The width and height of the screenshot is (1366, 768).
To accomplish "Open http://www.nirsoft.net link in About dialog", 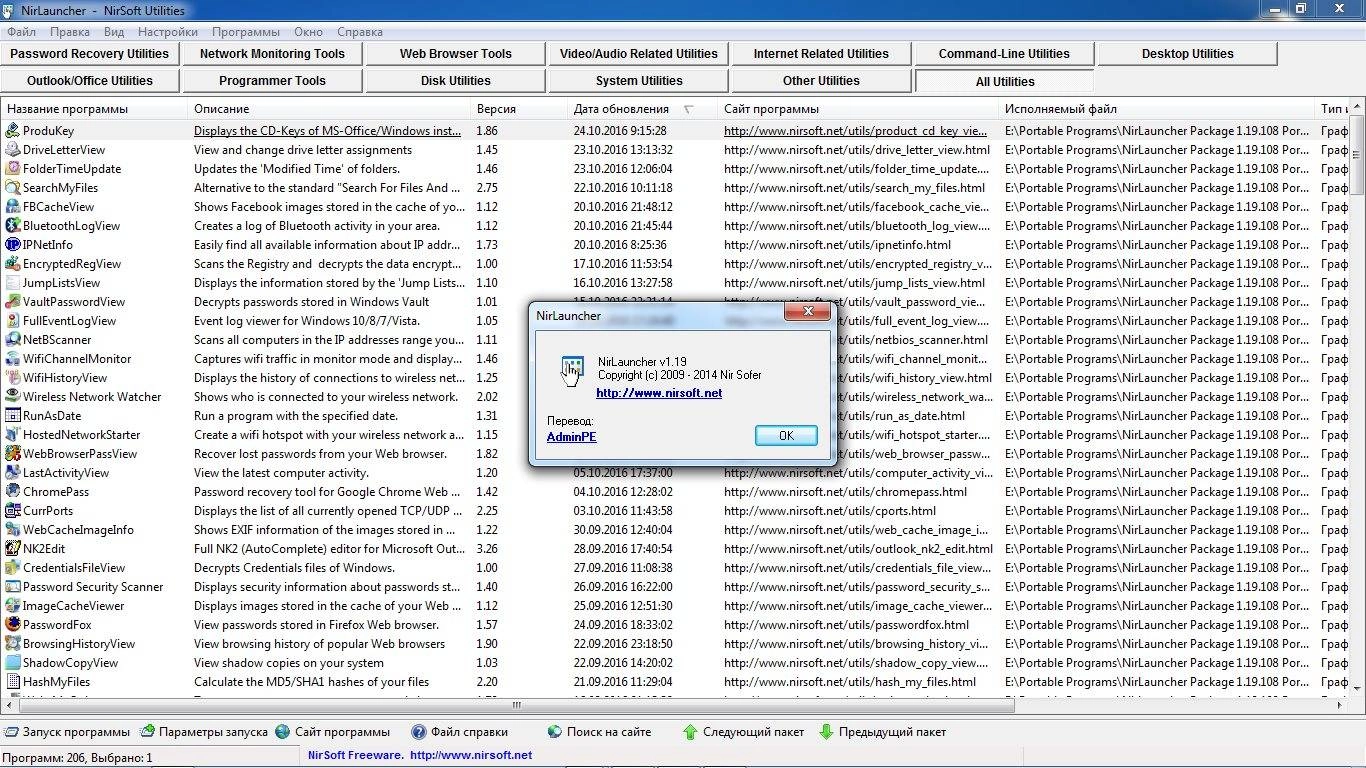I will [659, 393].
